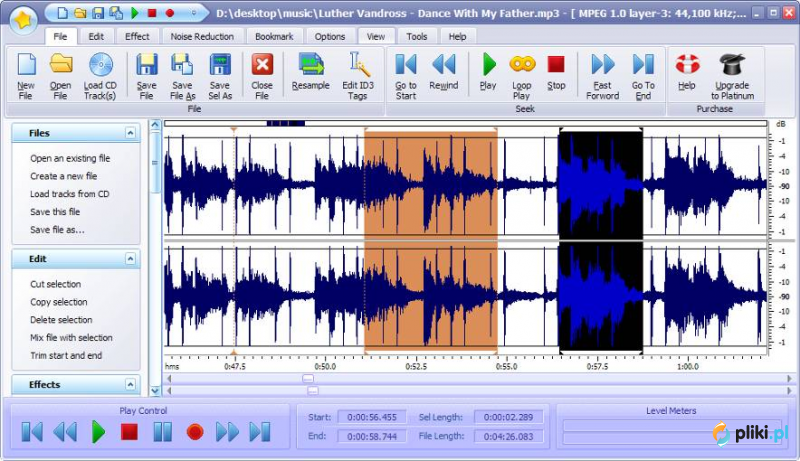Switch to the View tab
800x461 pixels.
click(x=376, y=37)
